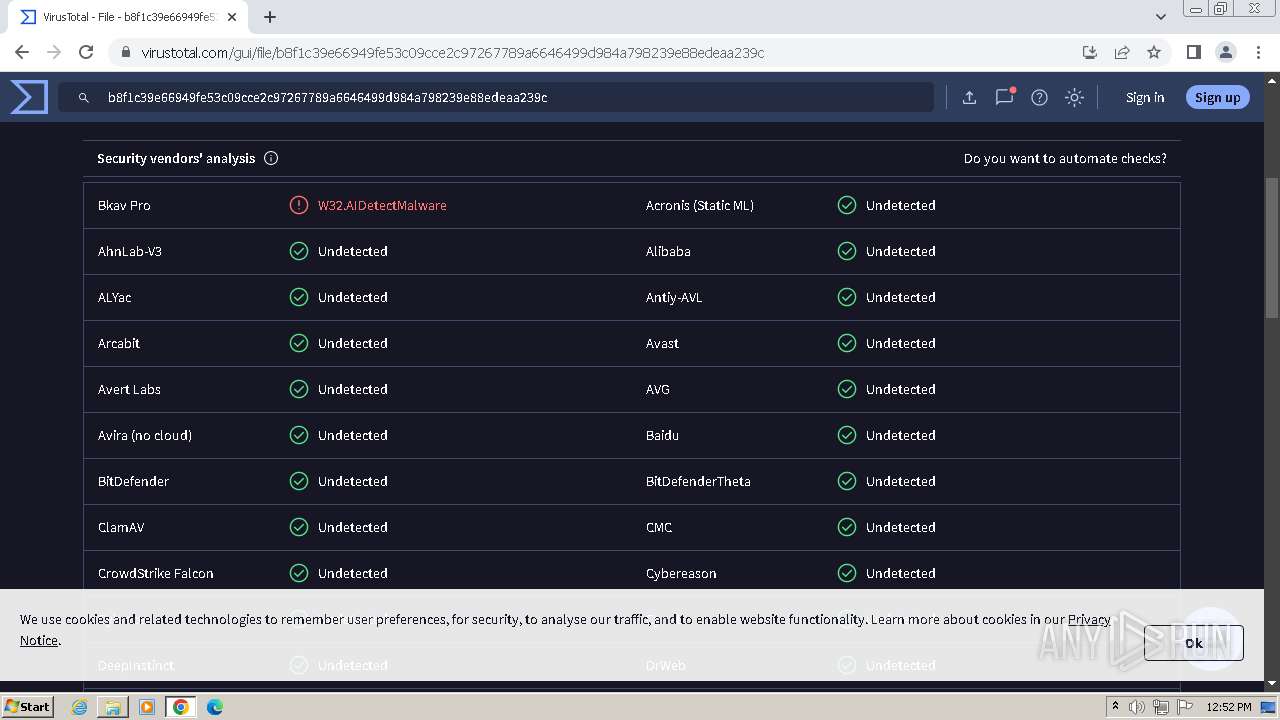Click the volume speaker tray icon
This screenshot has width=1280, height=720.
tap(1137, 707)
